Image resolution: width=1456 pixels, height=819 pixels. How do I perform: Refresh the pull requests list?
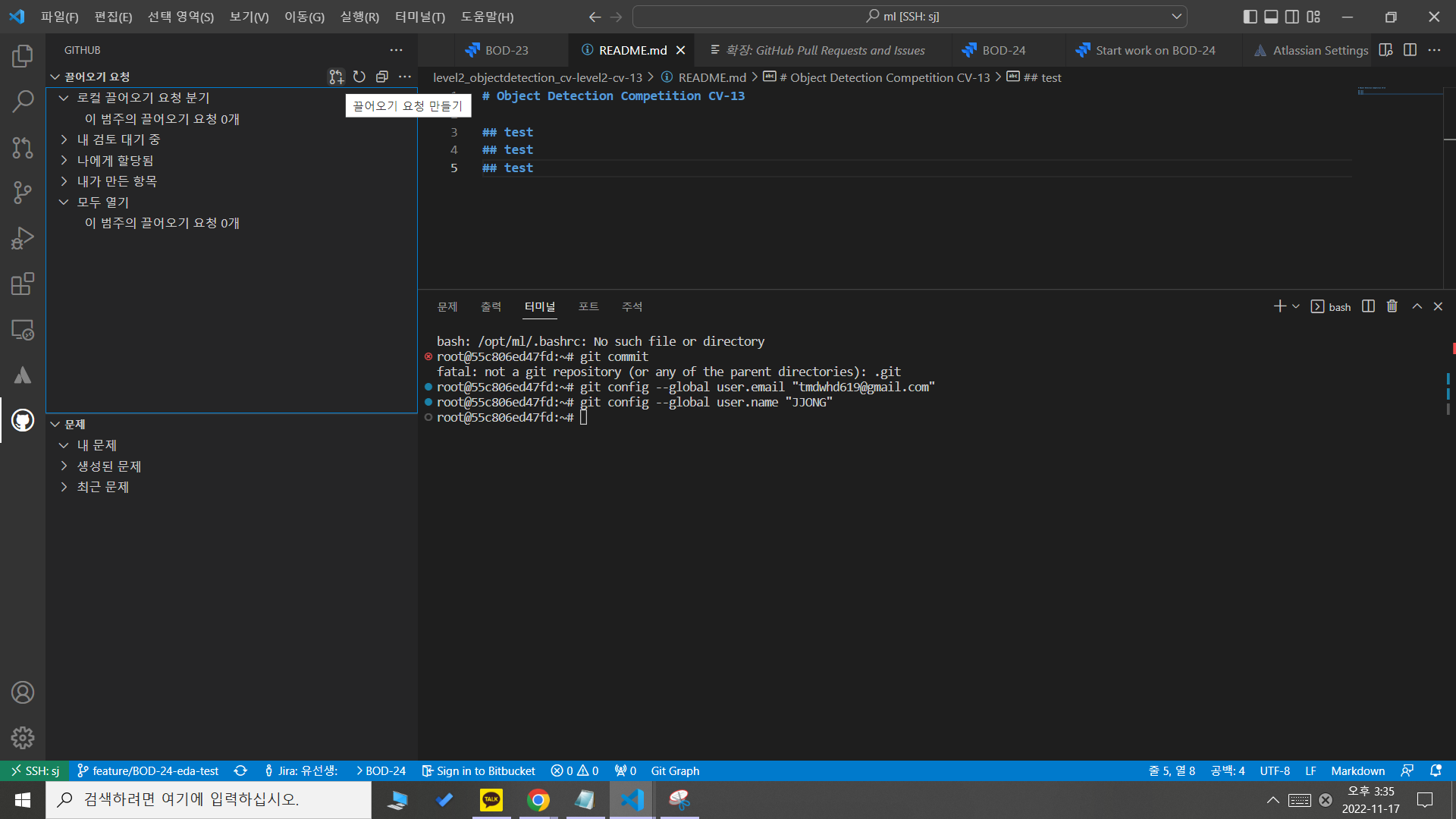(359, 77)
